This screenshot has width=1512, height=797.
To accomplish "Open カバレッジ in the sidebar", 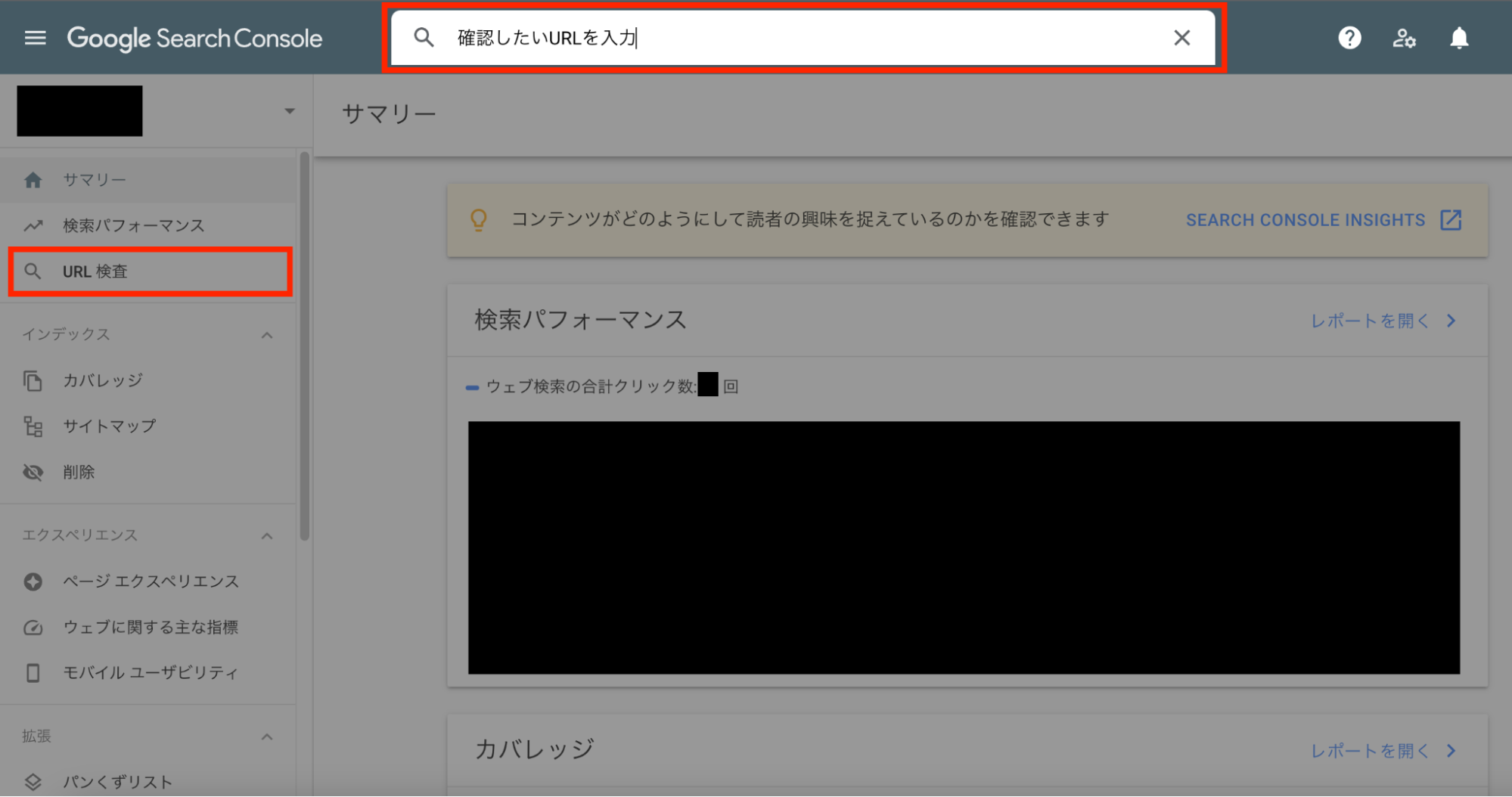I will 148,380.
